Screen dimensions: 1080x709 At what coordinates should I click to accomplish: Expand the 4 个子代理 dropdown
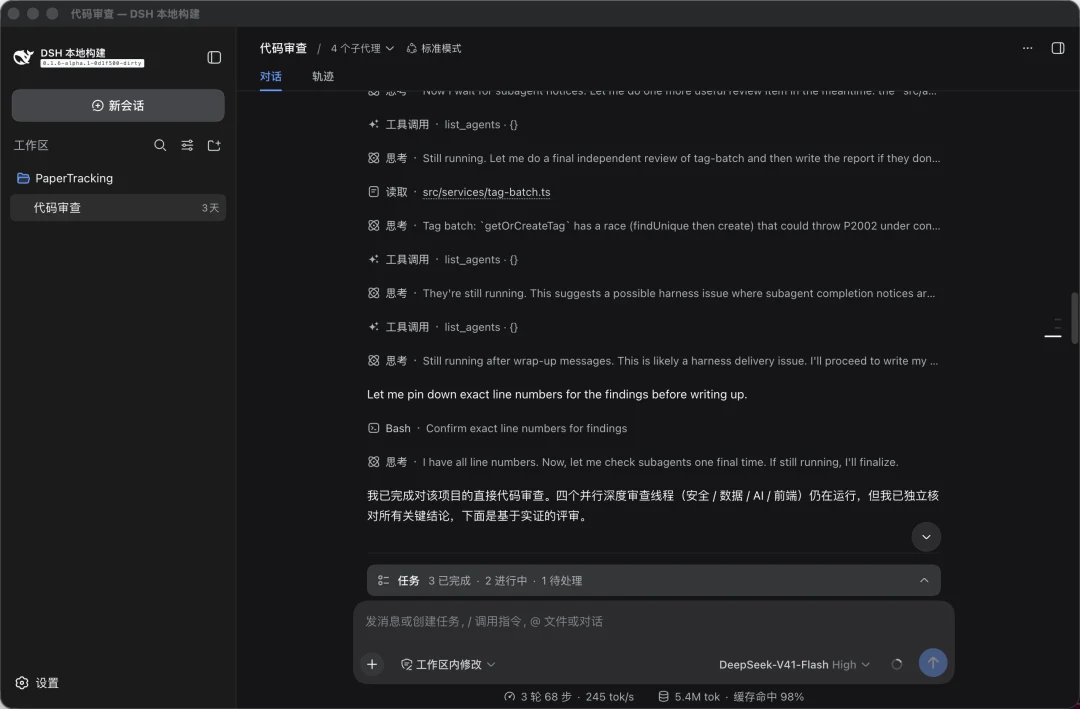coord(362,48)
